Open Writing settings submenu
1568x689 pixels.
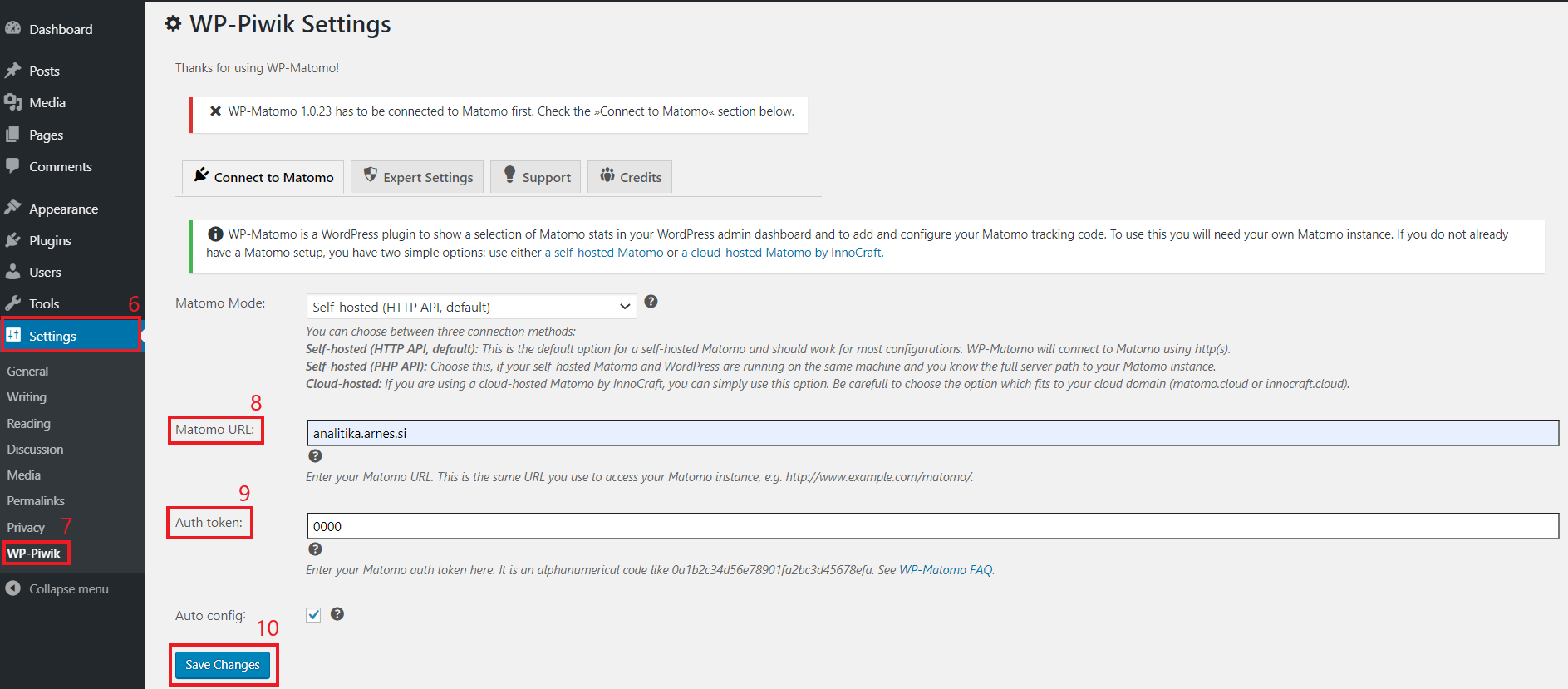(27, 397)
